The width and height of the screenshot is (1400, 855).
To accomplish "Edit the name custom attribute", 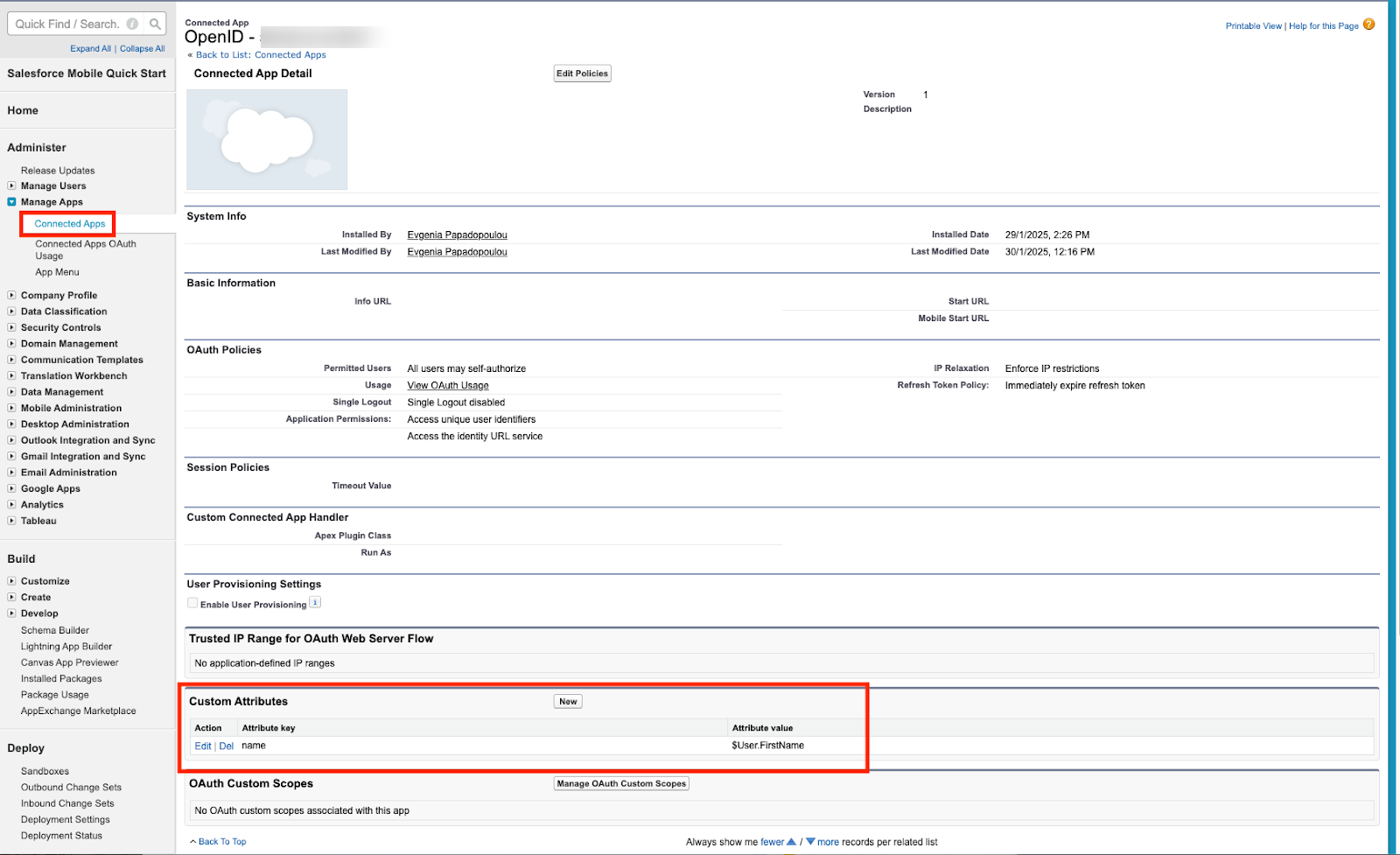I will (203, 746).
